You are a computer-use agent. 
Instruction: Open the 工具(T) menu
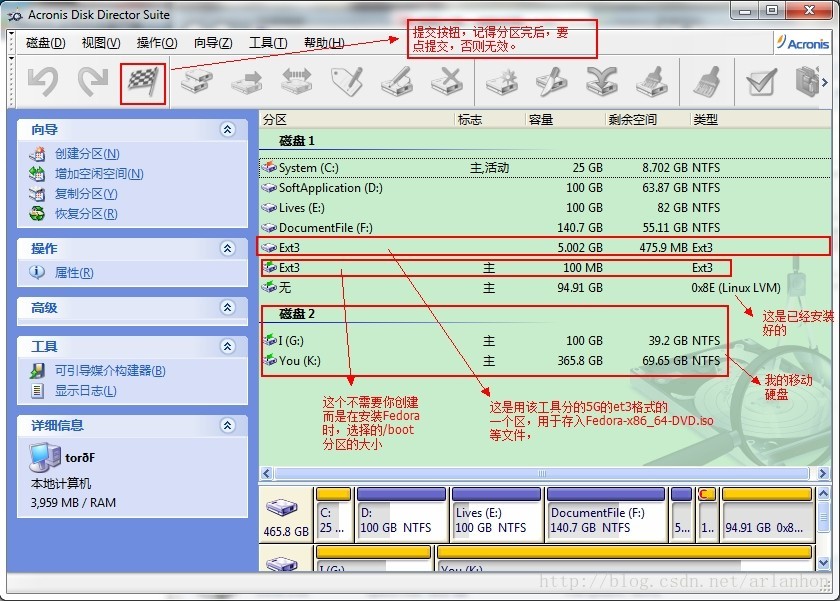pos(268,43)
